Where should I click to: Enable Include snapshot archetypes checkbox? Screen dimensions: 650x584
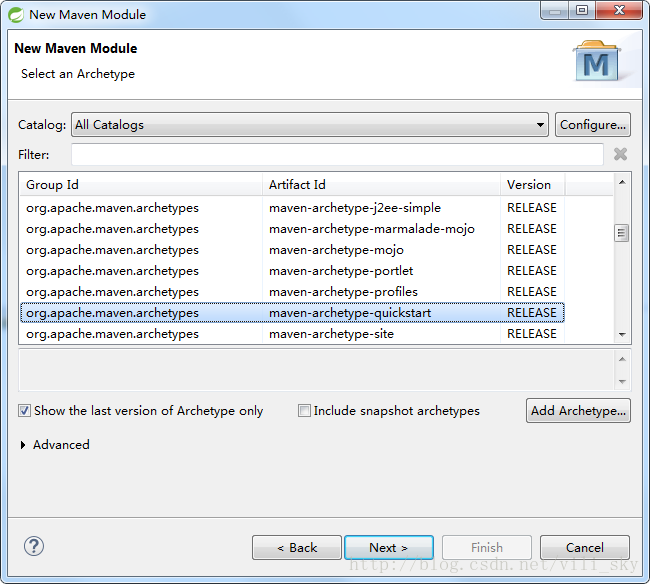pyautogui.click(x=304, y=411)
